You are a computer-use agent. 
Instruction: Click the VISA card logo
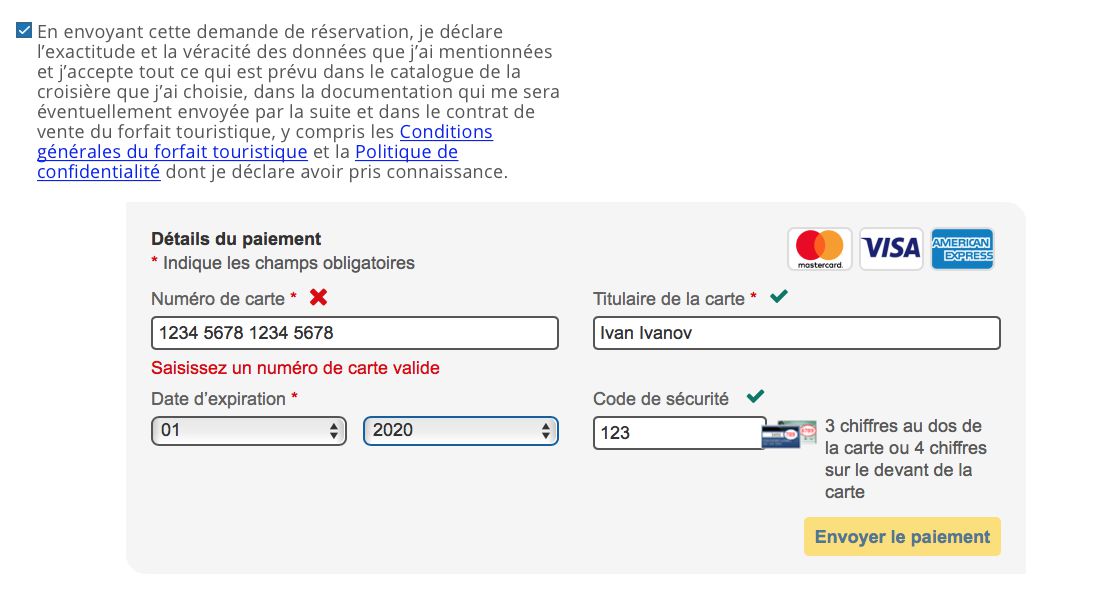[891, 249]
